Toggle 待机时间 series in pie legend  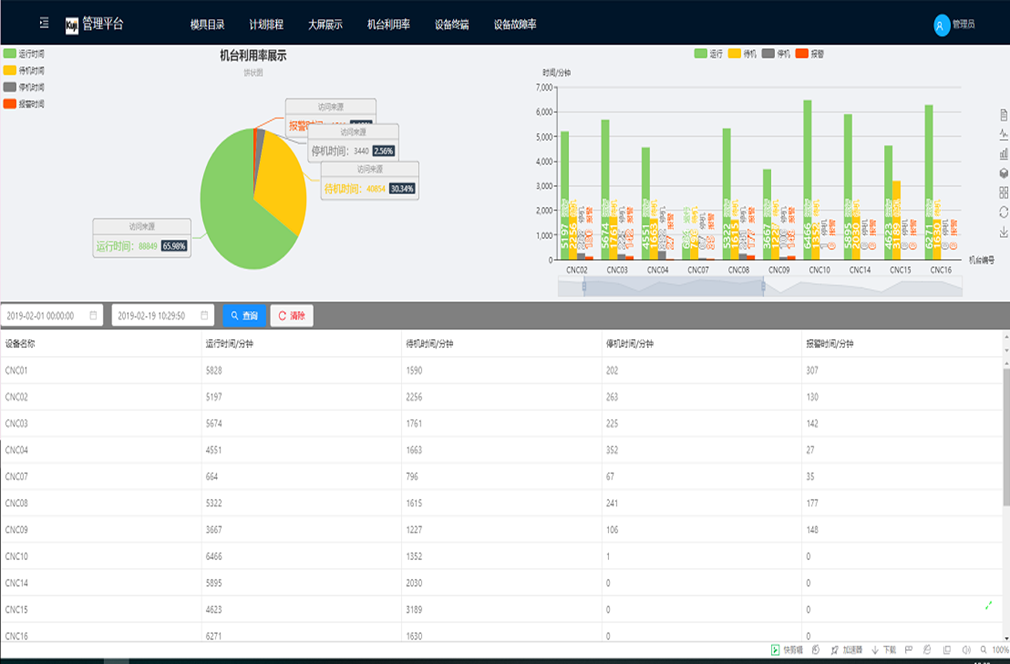pyautogui.click(x=24, y=70)
